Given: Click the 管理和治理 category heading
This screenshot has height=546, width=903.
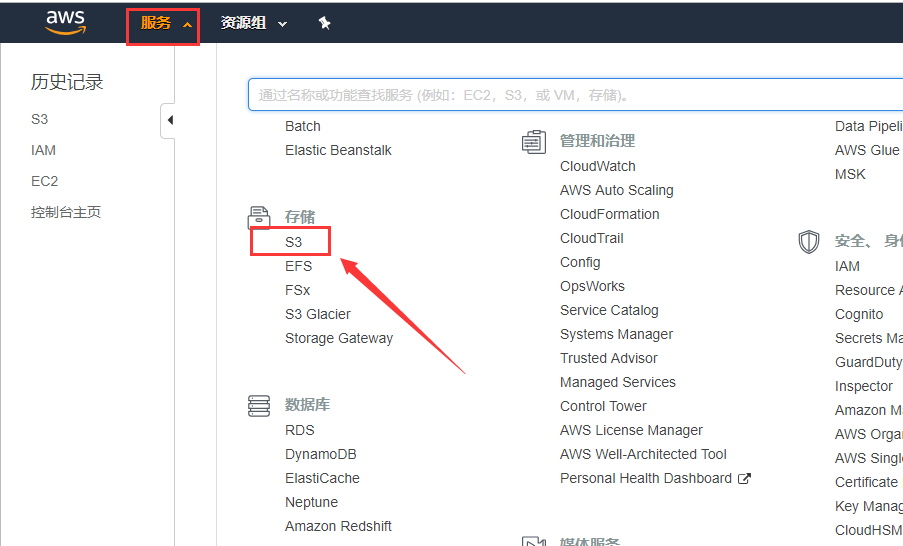Looking at the screenshot, I should coord(597,141).
